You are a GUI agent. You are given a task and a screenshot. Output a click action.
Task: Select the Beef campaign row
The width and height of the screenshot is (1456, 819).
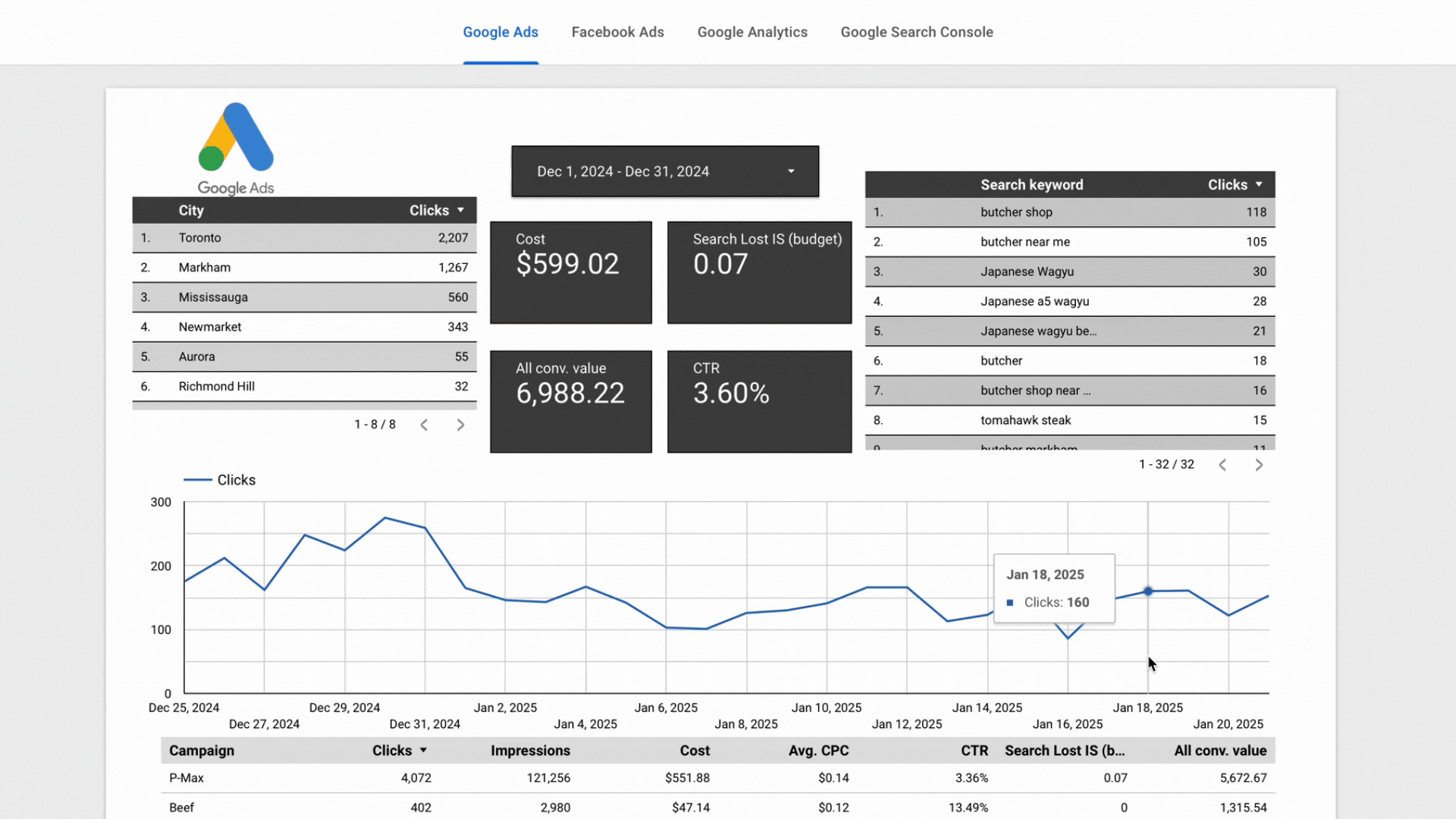pos(717,807)
